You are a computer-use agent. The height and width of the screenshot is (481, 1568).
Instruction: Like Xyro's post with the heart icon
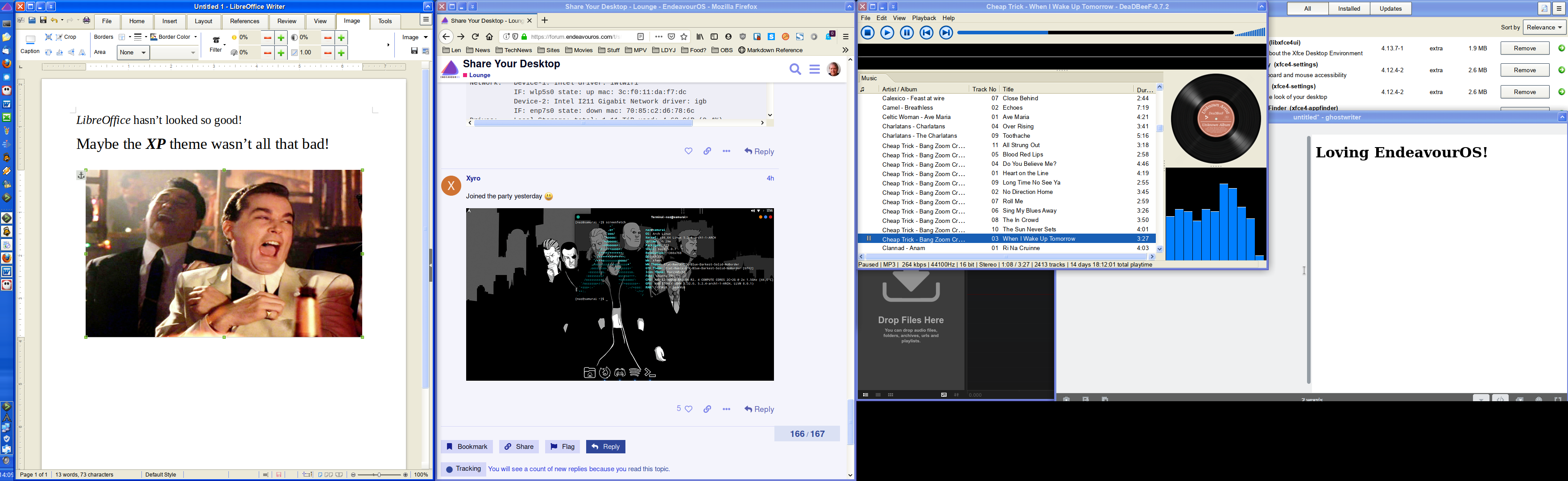coord(689,409)
